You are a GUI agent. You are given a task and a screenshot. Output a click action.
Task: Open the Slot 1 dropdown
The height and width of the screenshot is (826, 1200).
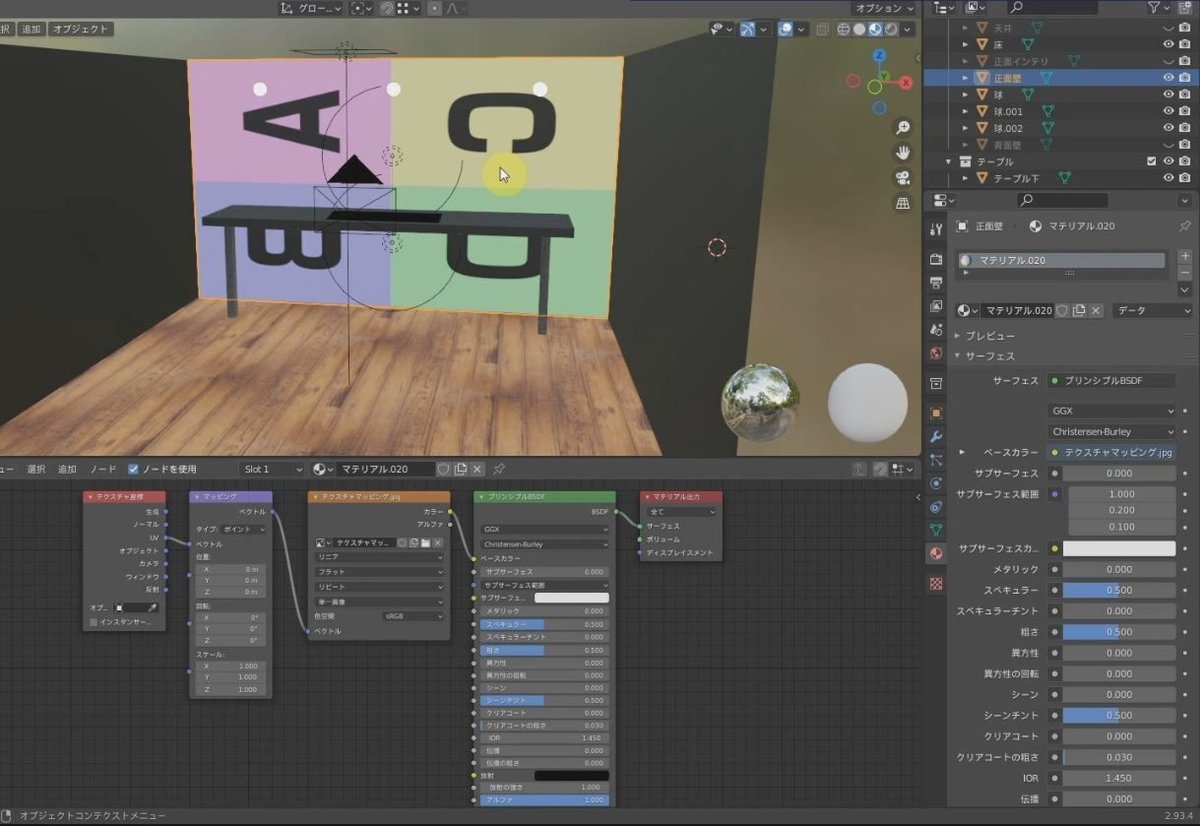273,469
